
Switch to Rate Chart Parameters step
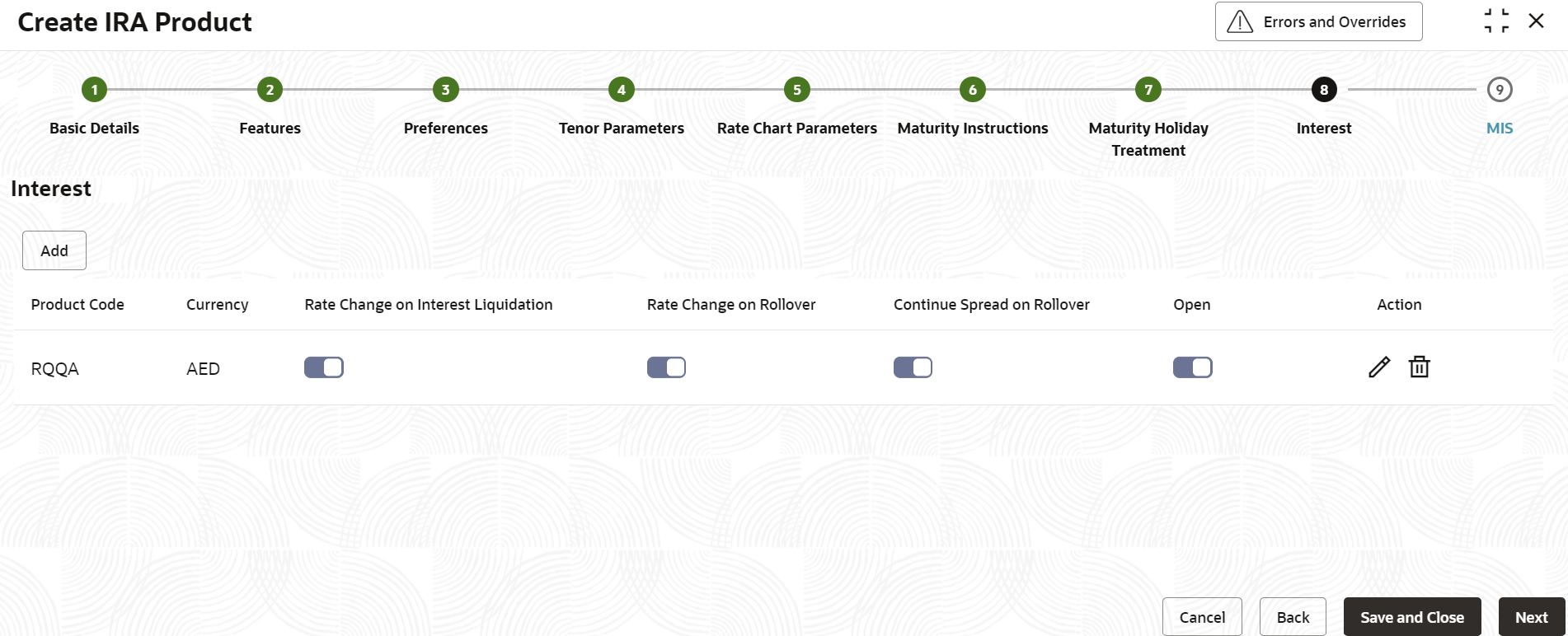(x=797, y=129)
